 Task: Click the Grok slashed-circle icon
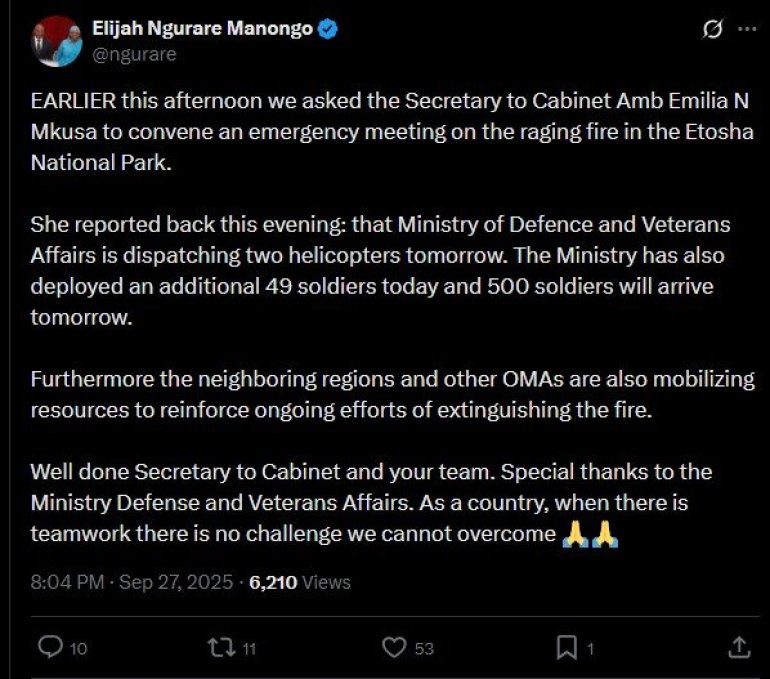[712, 31]
